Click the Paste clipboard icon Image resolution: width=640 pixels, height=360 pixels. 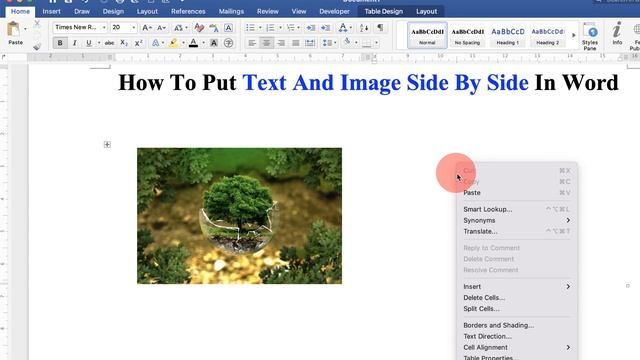[13, 30]
